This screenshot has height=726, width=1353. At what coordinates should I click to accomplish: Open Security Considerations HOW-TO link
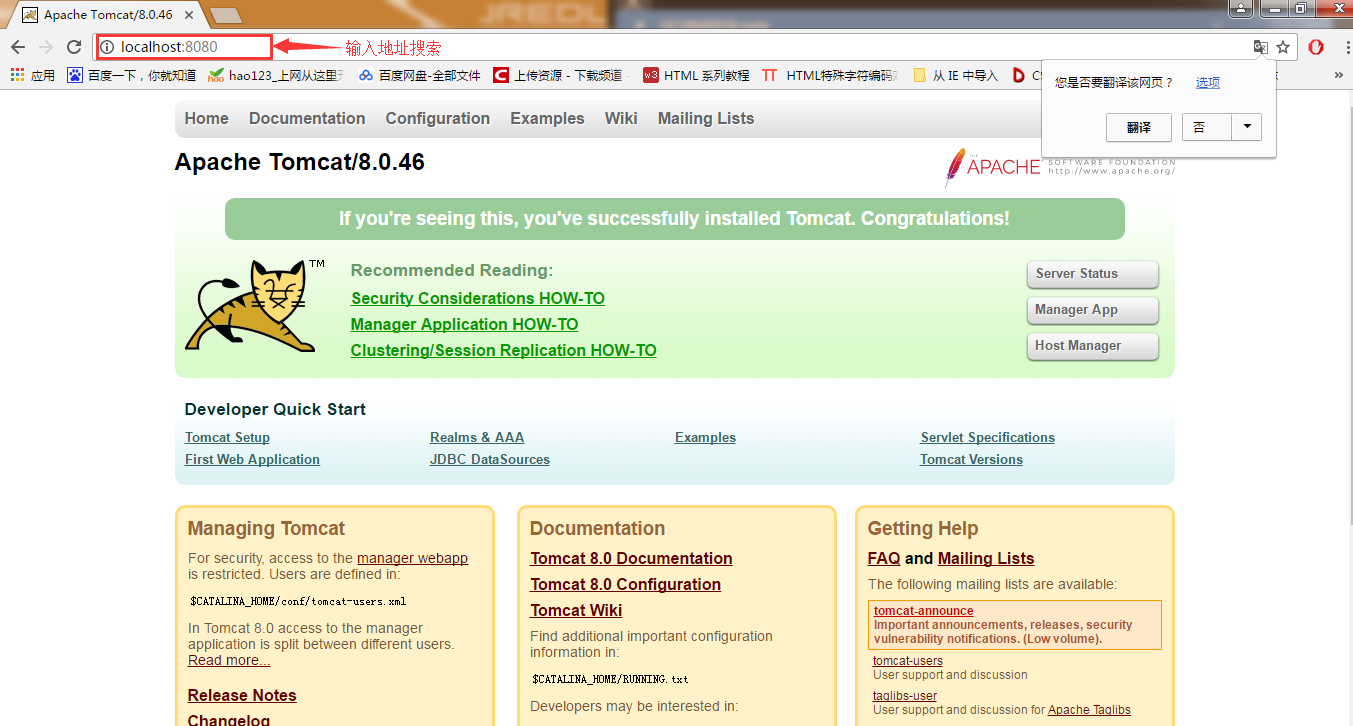pyautogui.click(x=478, y=298)
